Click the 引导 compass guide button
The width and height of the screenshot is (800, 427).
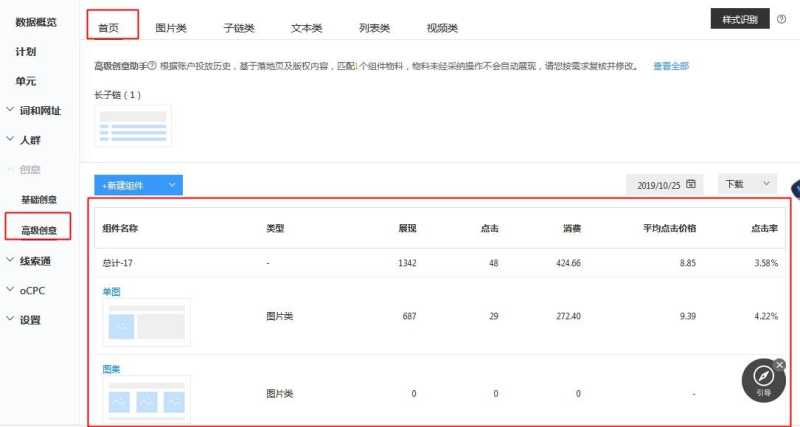coord(763,380)
